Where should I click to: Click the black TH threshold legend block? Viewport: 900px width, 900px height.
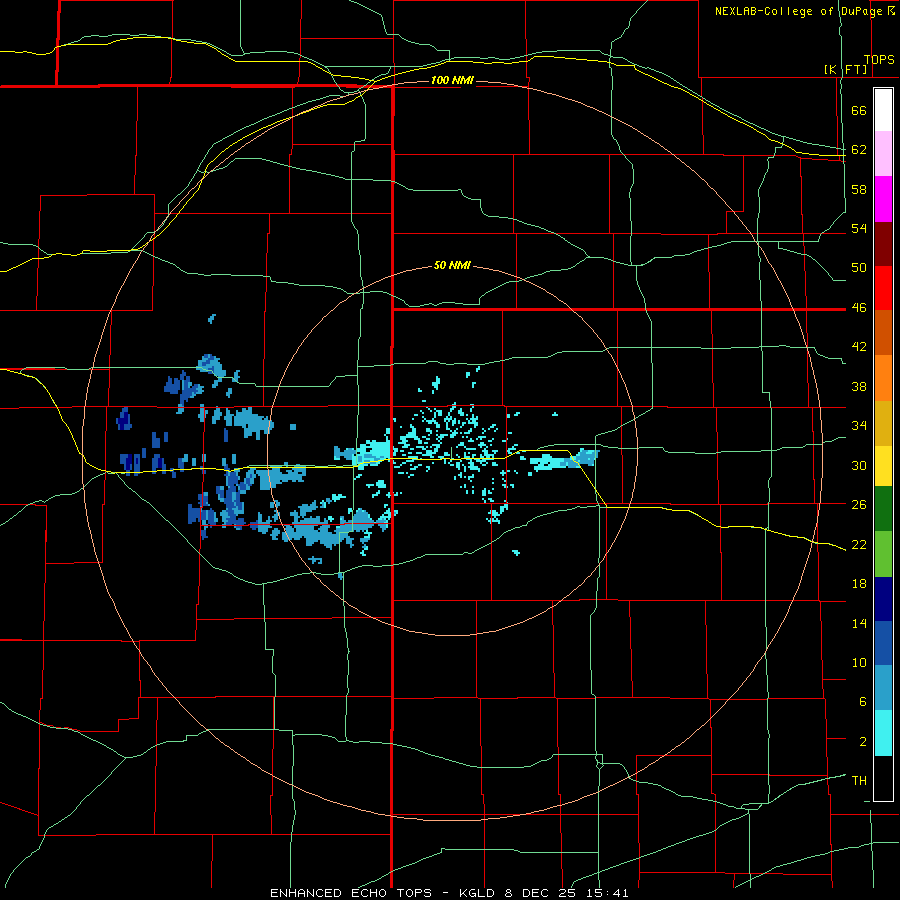pos(883,778)
